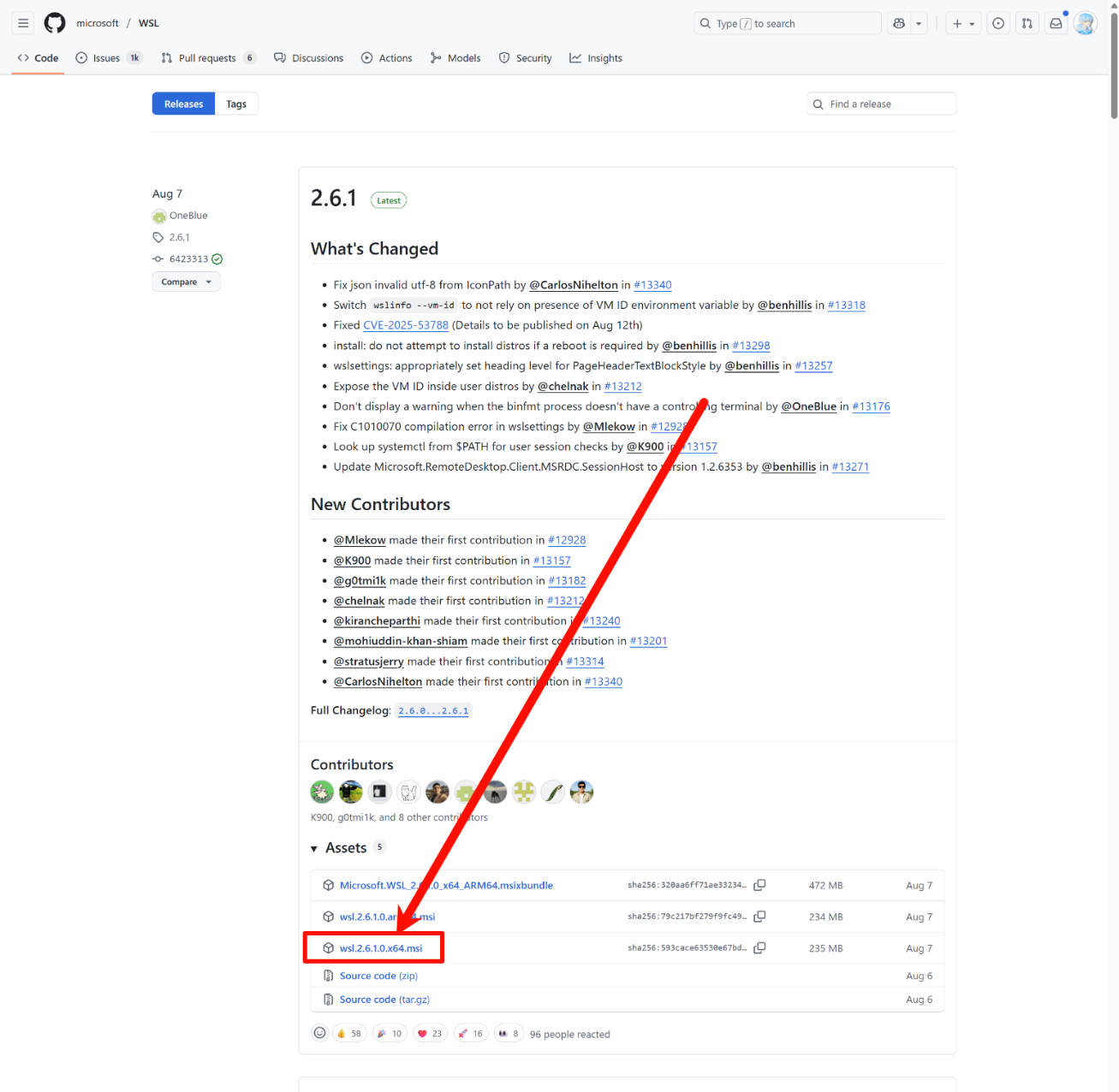Open the Create new plus dropdown

point(964,23)
